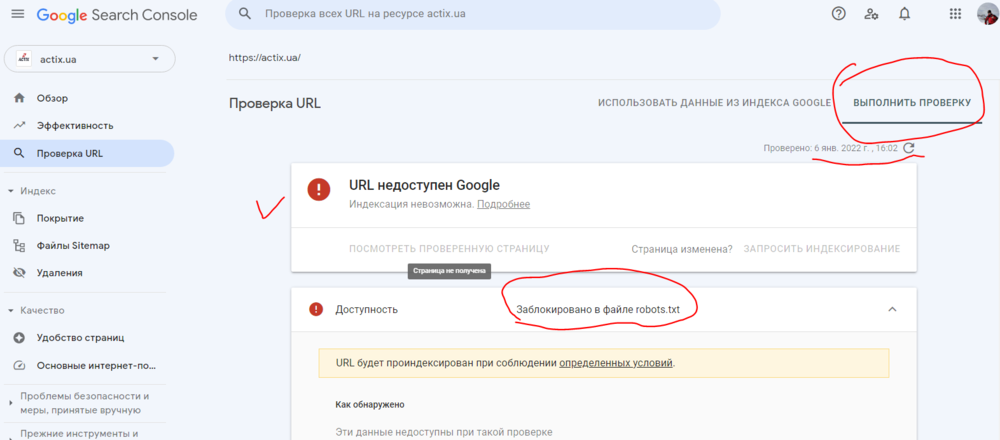Open Файлы Sitemap in sidebar
This screenshot has height=440, width=1000.
73,245
